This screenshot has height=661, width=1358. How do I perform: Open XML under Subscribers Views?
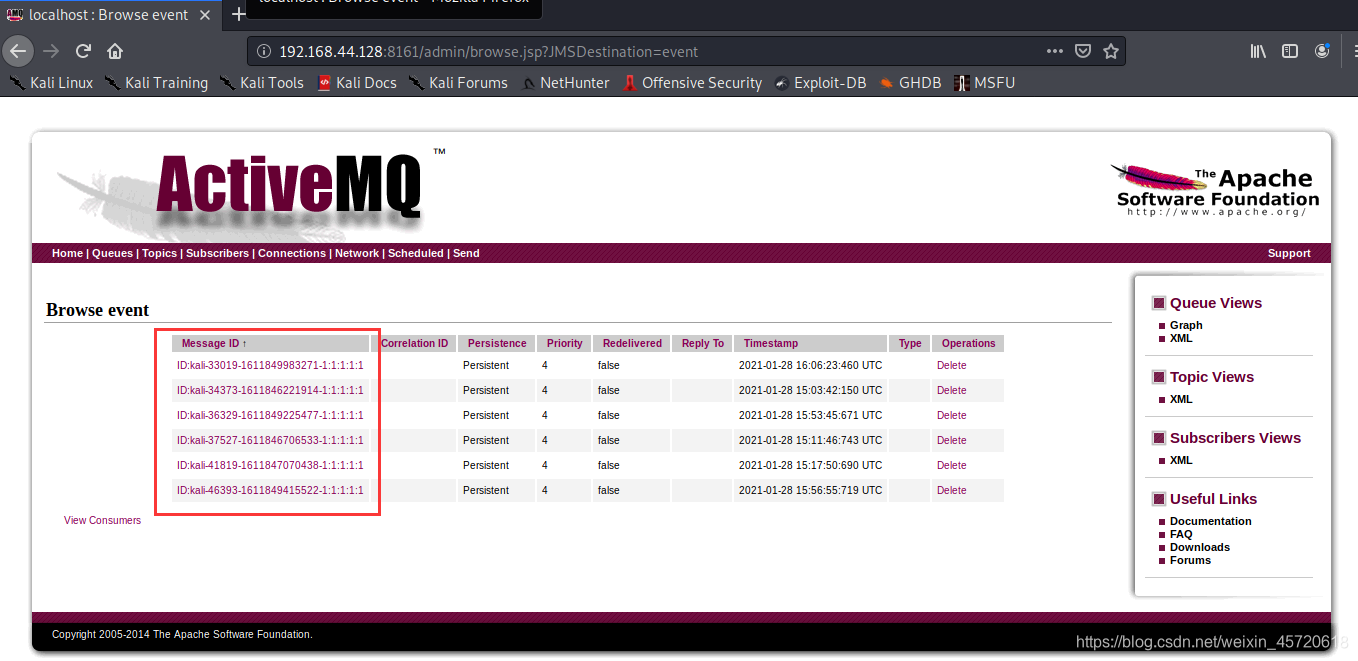coord(1181,460)
